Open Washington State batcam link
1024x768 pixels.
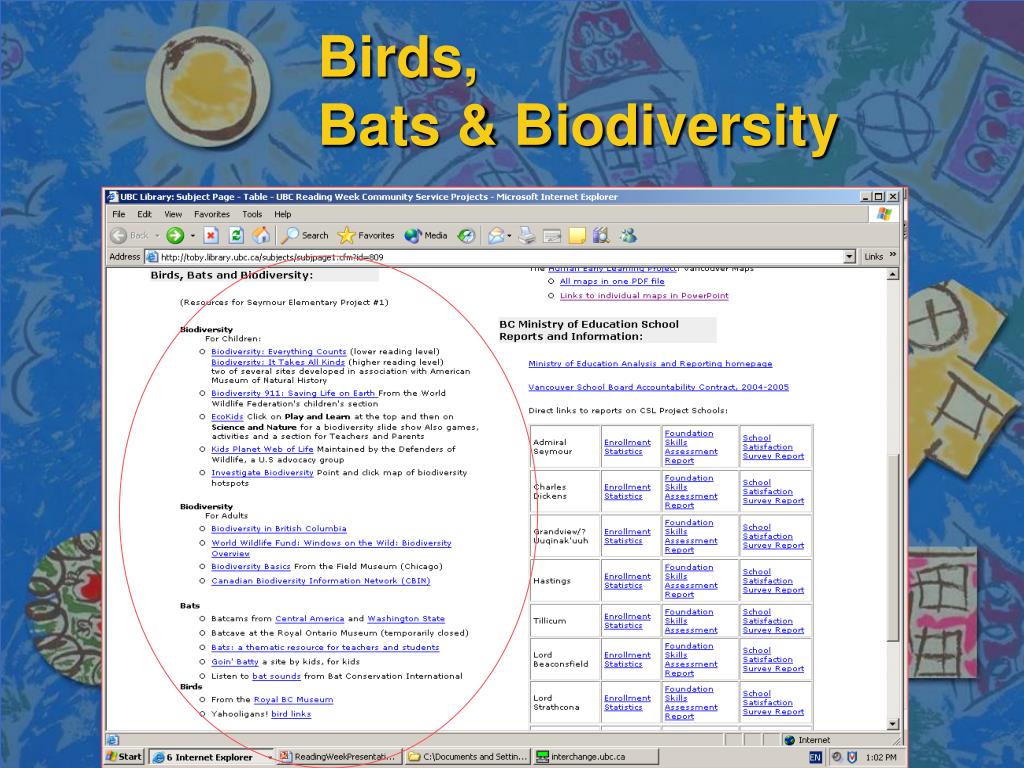point(406,619)
